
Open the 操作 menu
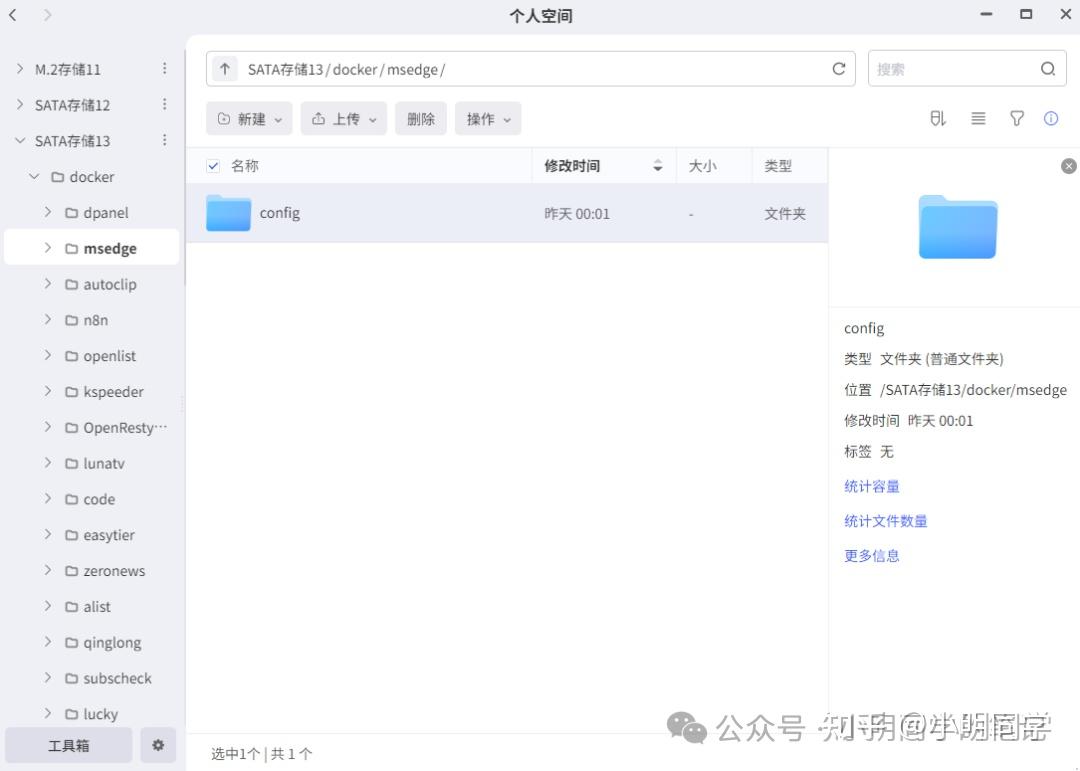pos(487,118)
